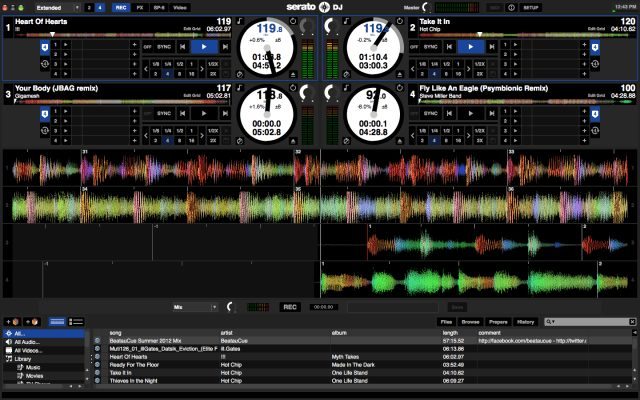Enable SYNC on deck 2

(x=431, y=47)
